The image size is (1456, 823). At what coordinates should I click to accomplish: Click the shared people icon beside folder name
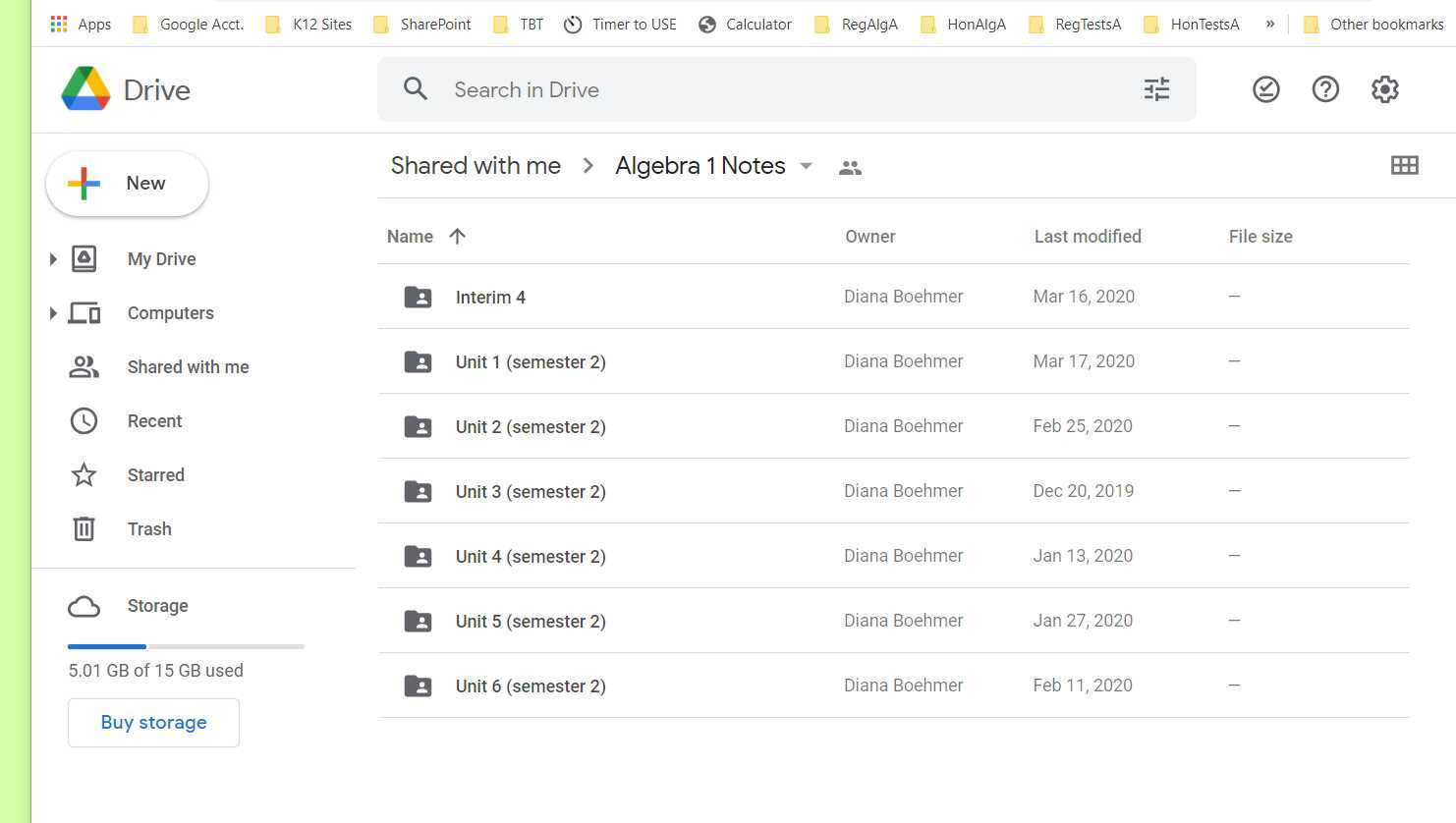tap(850, 168)
